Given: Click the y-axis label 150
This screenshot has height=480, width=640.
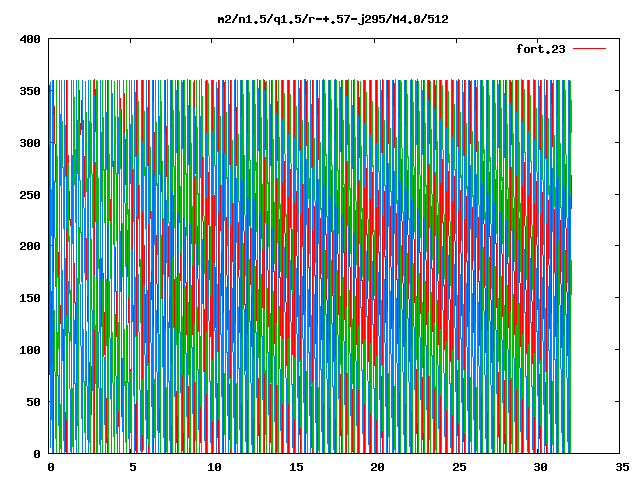Looking at the screenshot, I should point(30,298).
